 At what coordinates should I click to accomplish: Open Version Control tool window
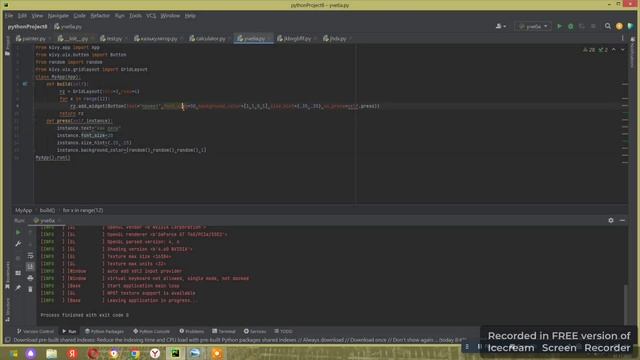click(35, 331)
